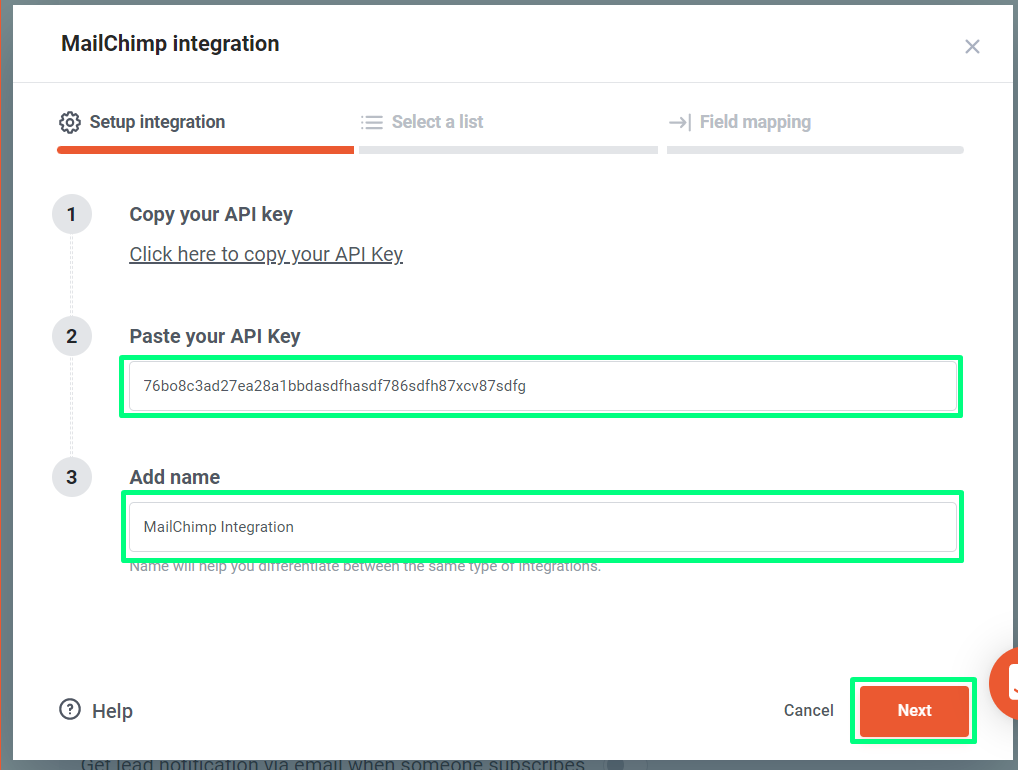The width and height of the screenshot is (1018, 770).
Task: Click the MailChimp integration dialog title
Action: click(x=170, y=44)
